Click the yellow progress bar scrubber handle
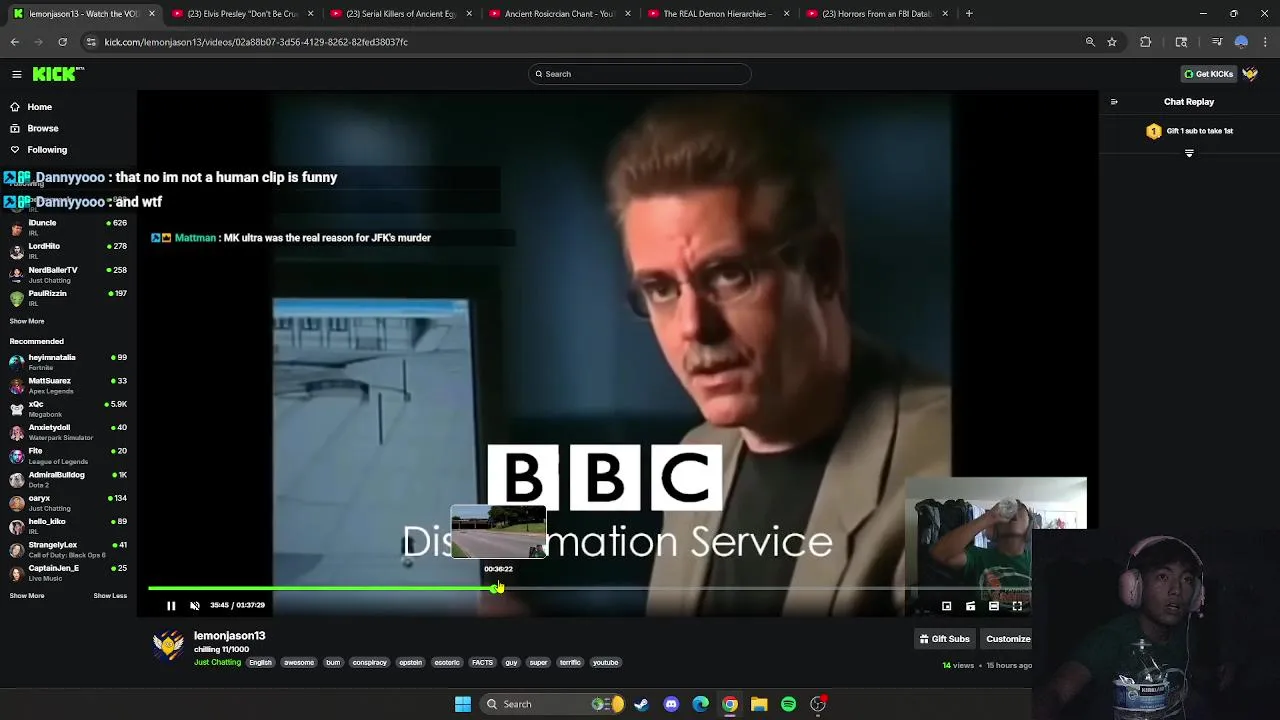The width and height of the screenshot is (1280, 720). [497, 588]
